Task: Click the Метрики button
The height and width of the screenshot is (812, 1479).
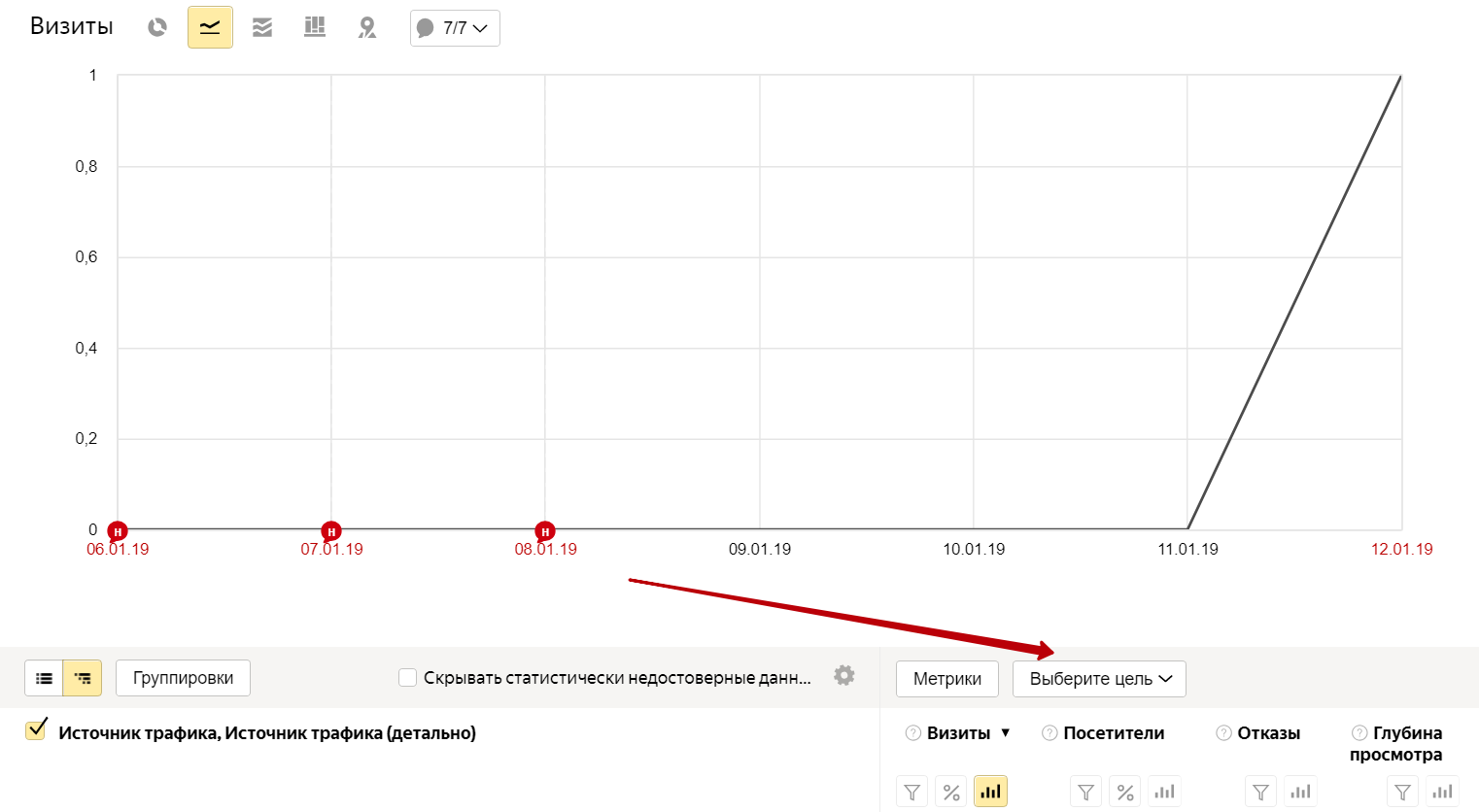Action: click(946, 679)
